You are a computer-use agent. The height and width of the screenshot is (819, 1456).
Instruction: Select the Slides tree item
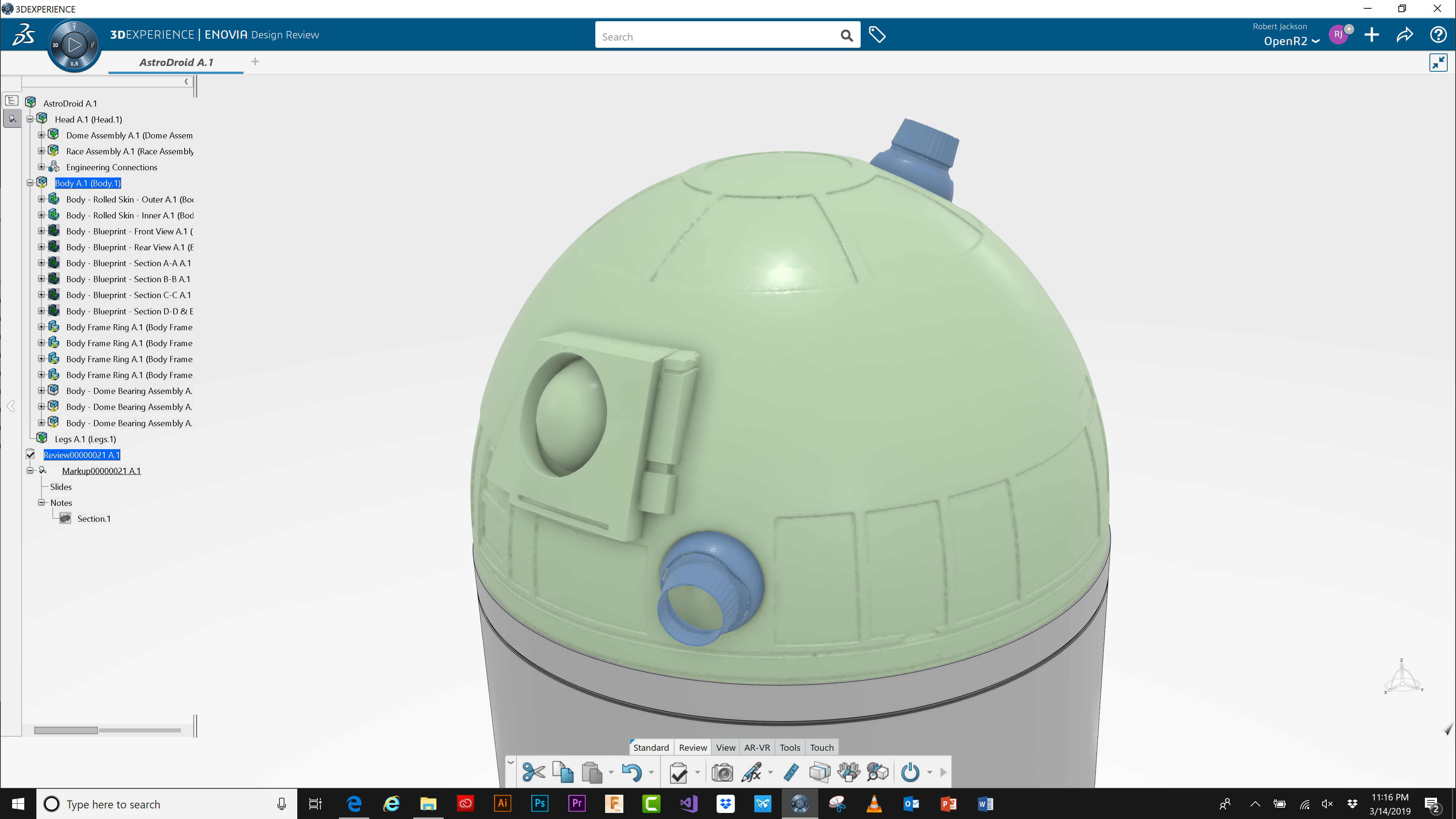pos(61,486)
